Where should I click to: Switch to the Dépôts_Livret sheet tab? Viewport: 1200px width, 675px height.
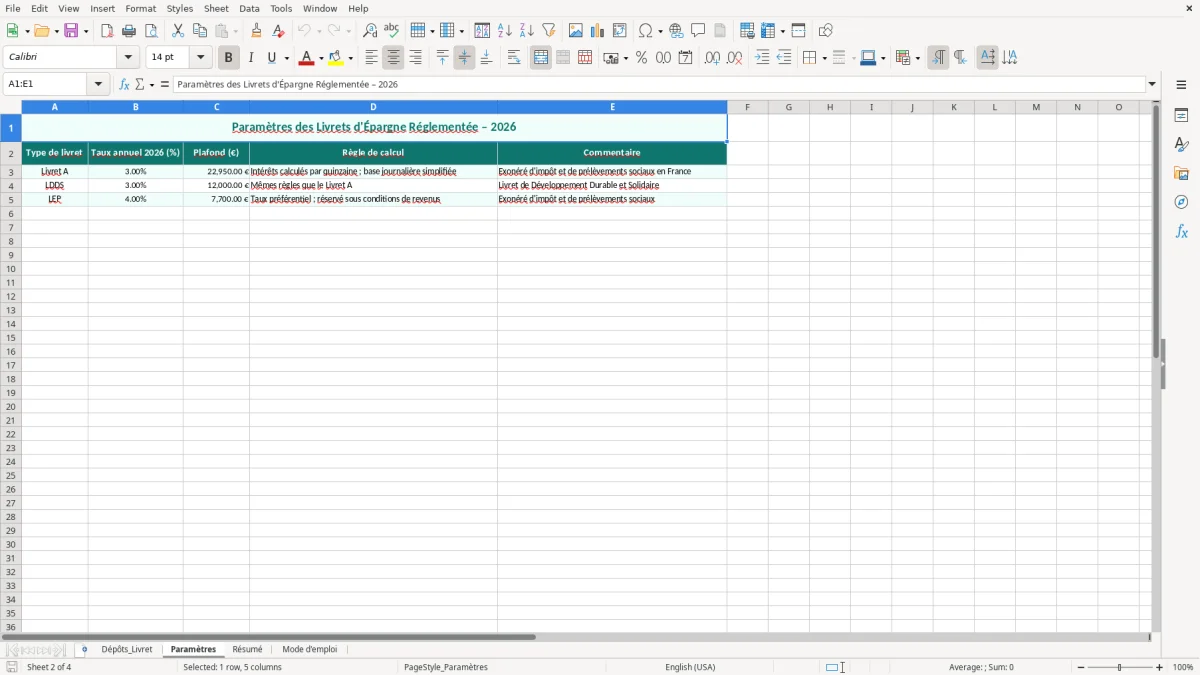click(127, 649)
